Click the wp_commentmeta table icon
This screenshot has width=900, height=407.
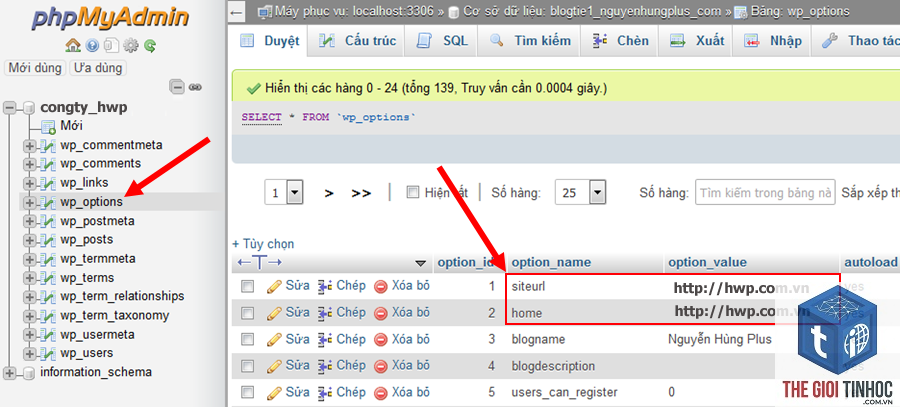click(x=48, y=145)
